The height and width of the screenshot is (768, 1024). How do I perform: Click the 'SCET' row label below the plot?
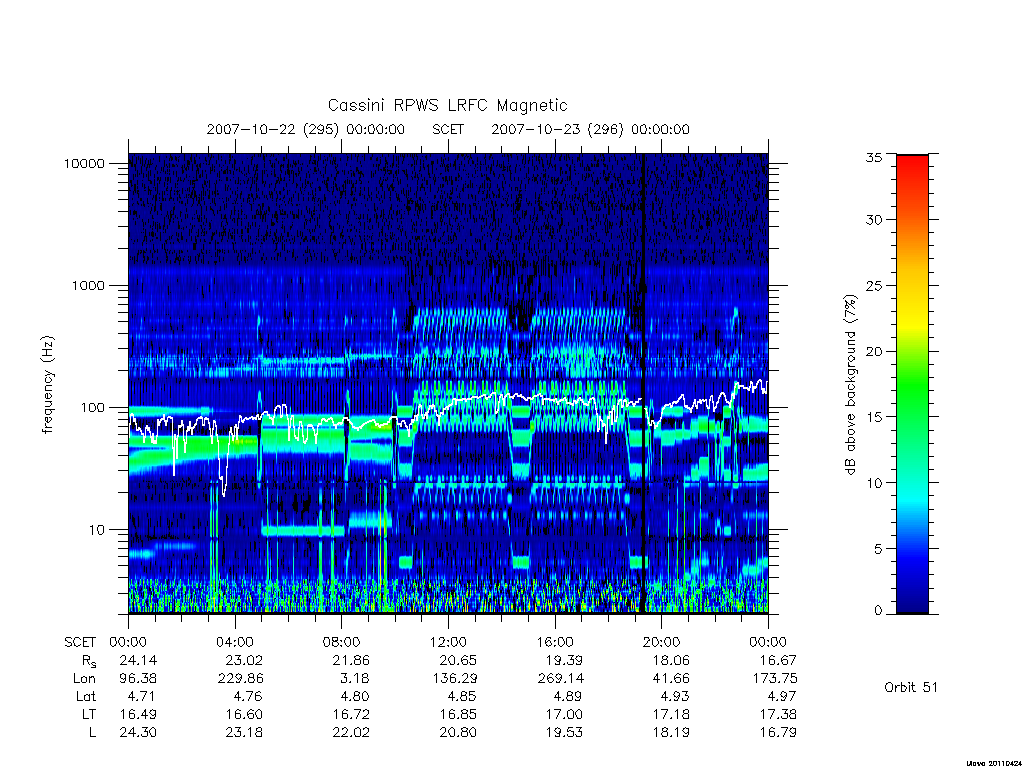[80, 643]
